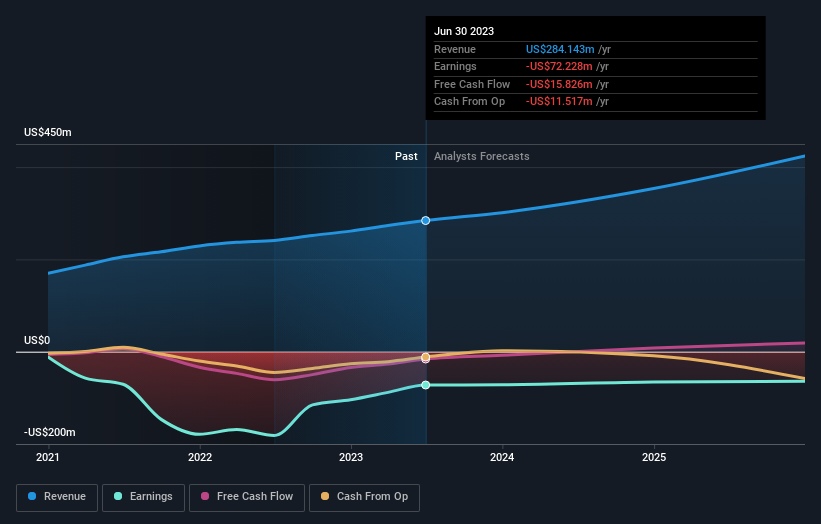Click the -US$72.228m earnings value

point(559,66)
